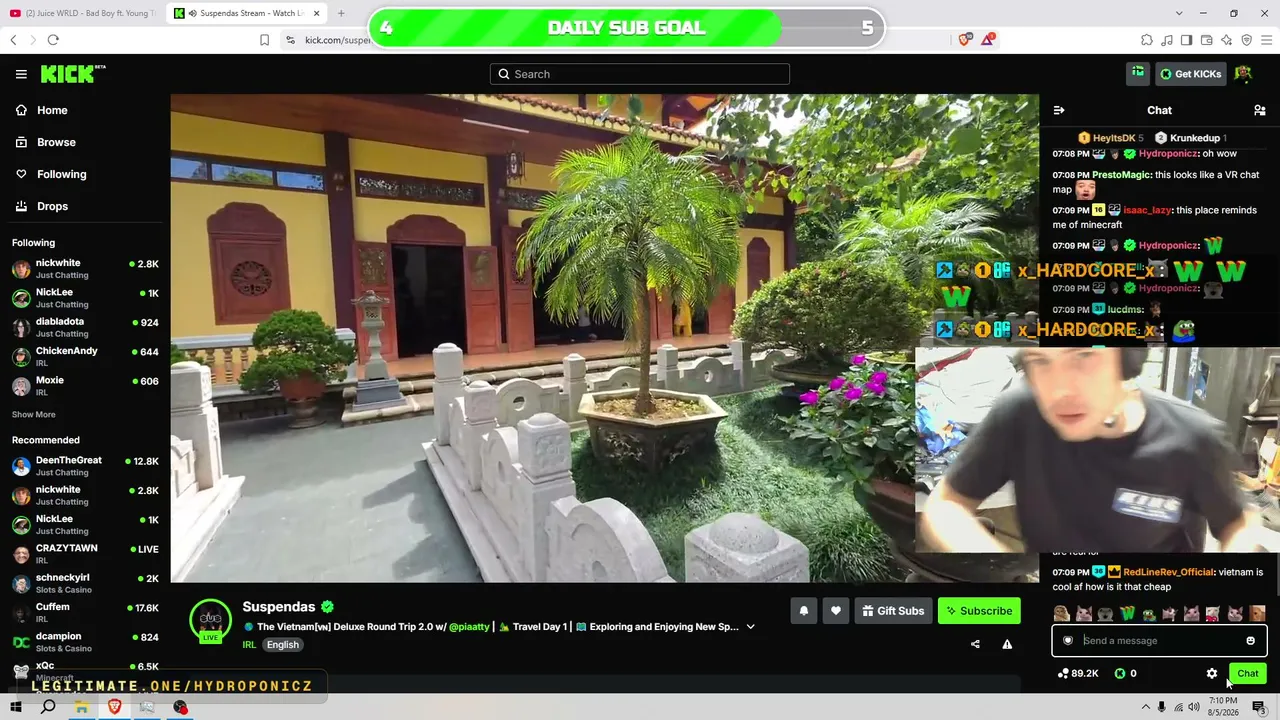This screenshot has height=720, width=1280.
Task: Share the stream using the share icon
Action: tap(975, 644)
